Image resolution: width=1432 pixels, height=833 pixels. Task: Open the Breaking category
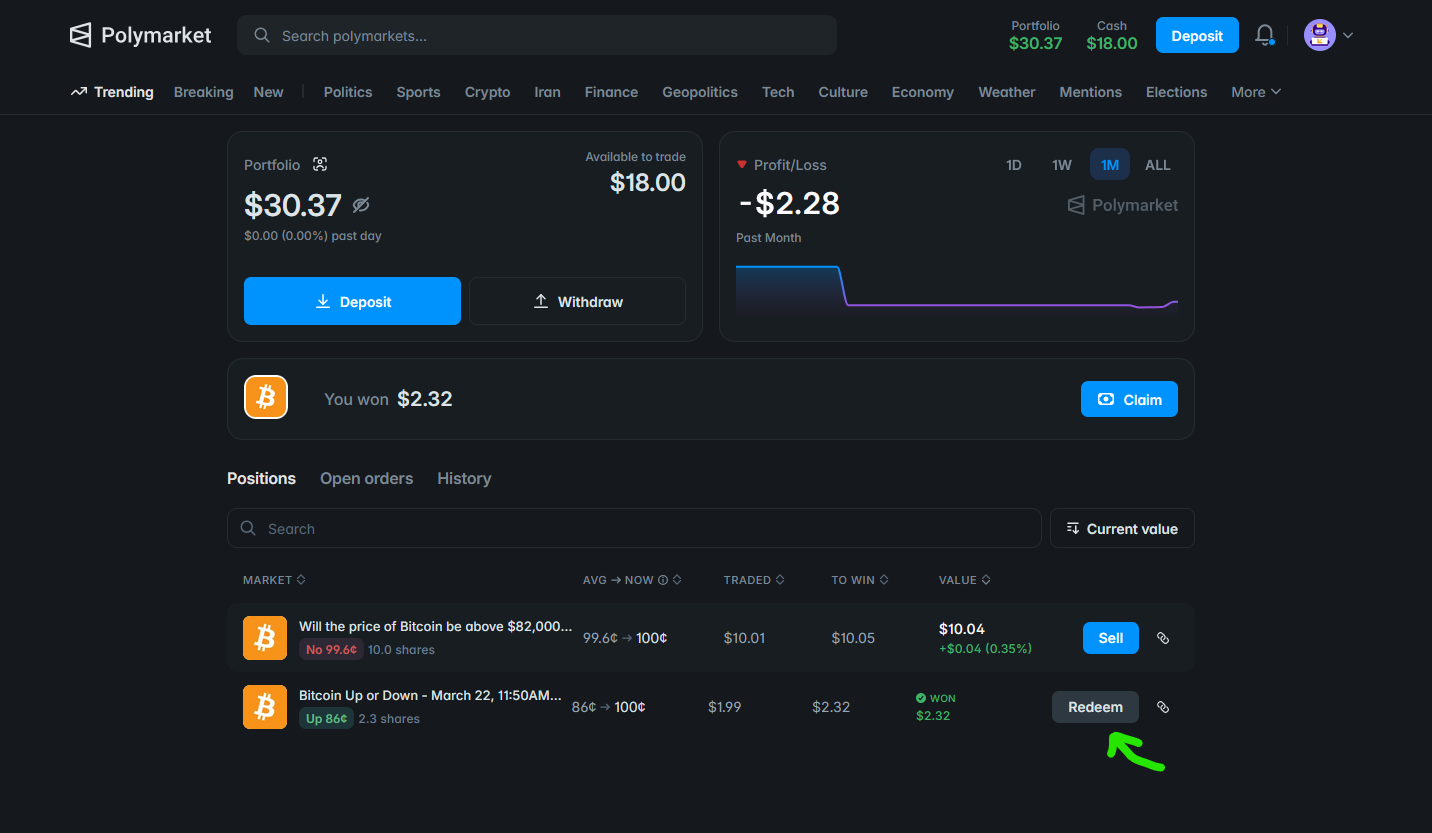point(203,92)
